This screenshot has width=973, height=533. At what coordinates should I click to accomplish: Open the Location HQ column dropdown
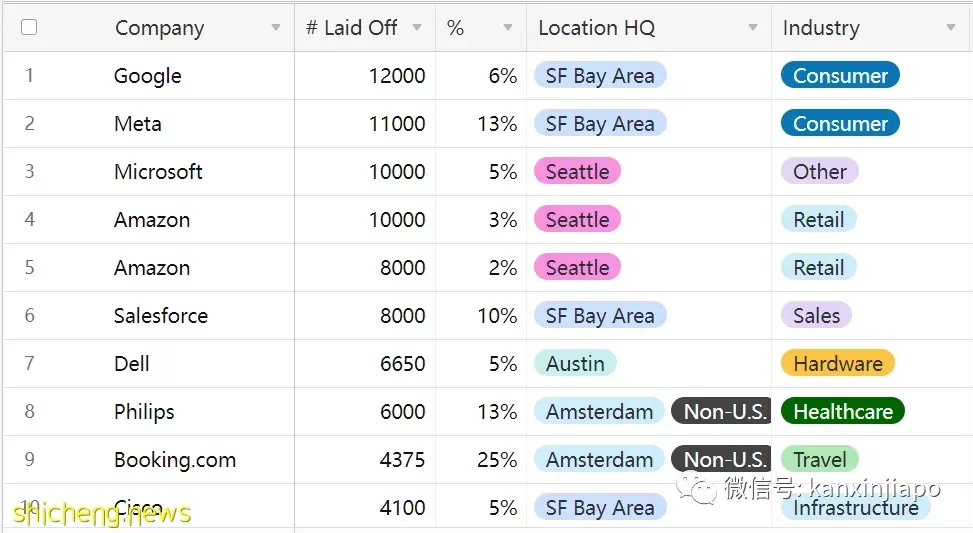[x=753, y=27]
